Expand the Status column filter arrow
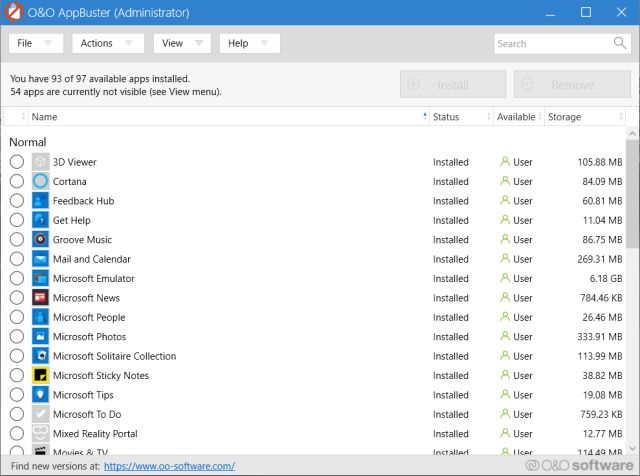The width and height of the screenshot is (640, 476). (x=488, y=117)
